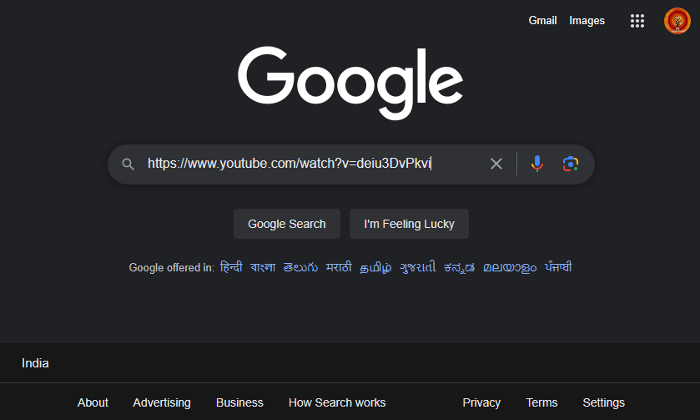The height and width of the screenshot is (420, 700).
Task: Click the Google logo
Action: coord(350,83)
